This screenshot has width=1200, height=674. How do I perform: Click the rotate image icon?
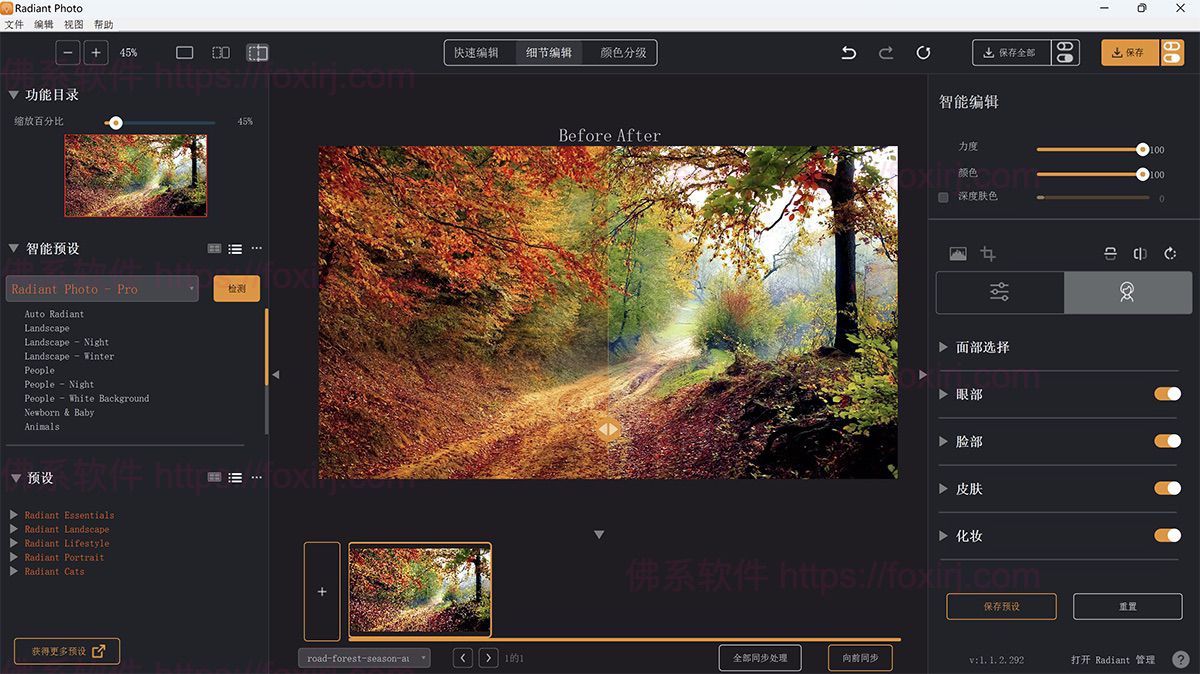1170,253
